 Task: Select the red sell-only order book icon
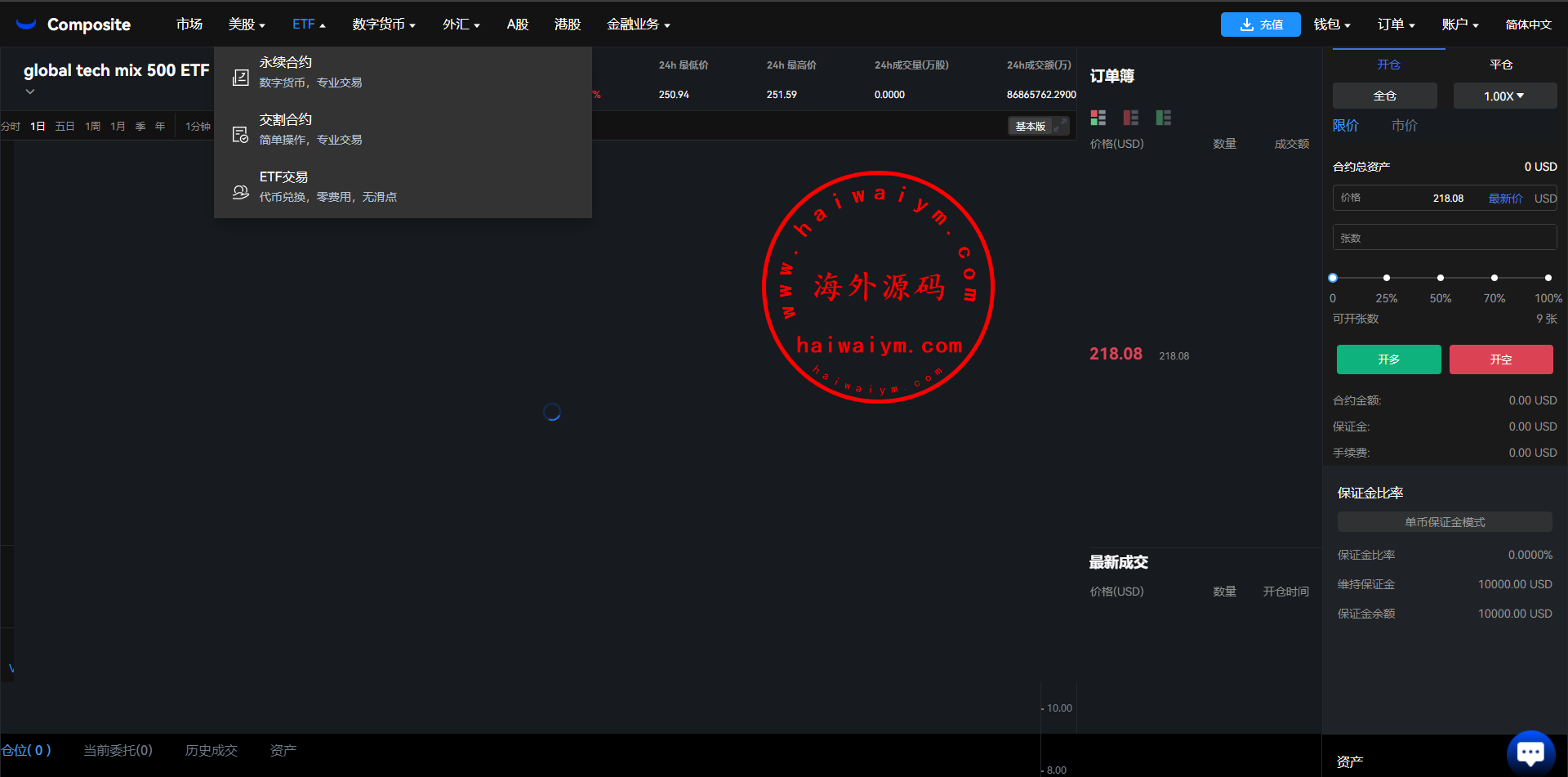1130,118
